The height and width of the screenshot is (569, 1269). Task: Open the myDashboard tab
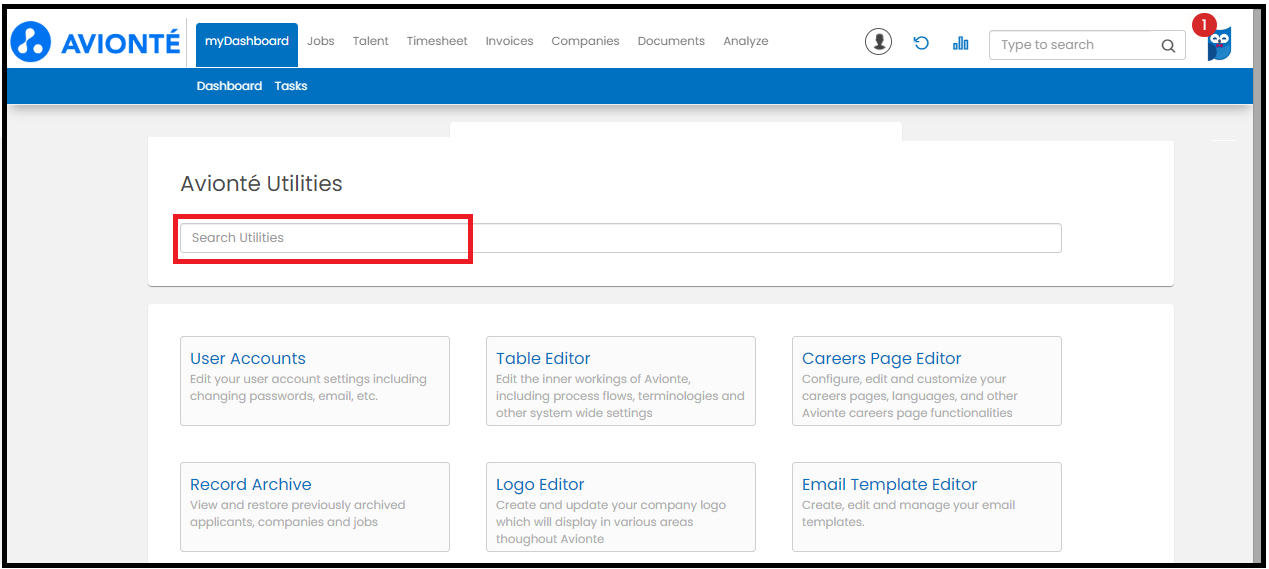247,45
